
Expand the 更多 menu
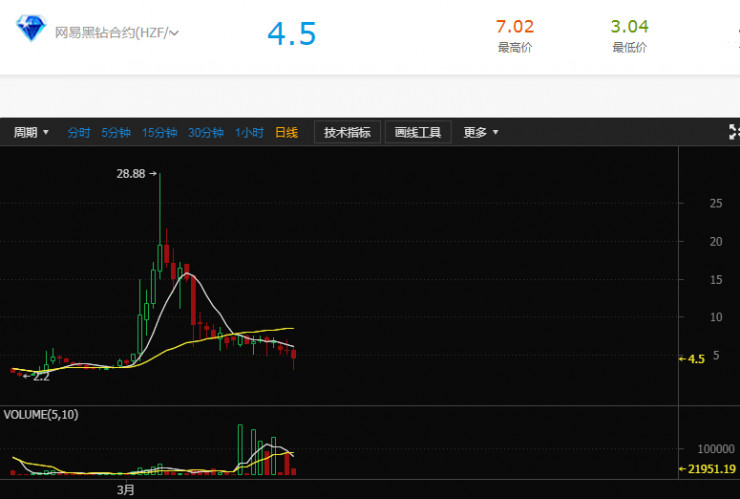point(481,132)
